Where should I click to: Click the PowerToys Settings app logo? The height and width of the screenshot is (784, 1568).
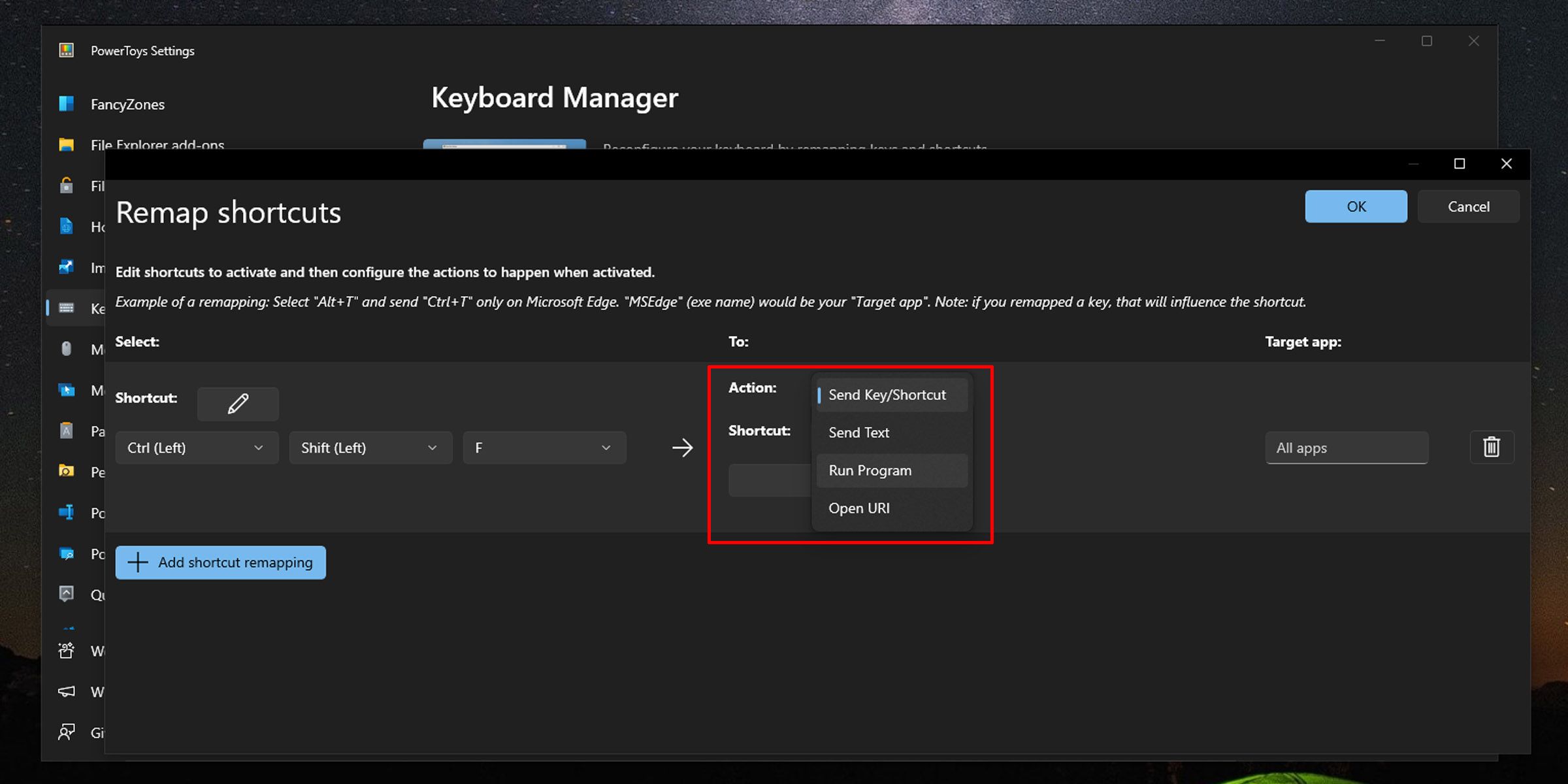[66, 50]
